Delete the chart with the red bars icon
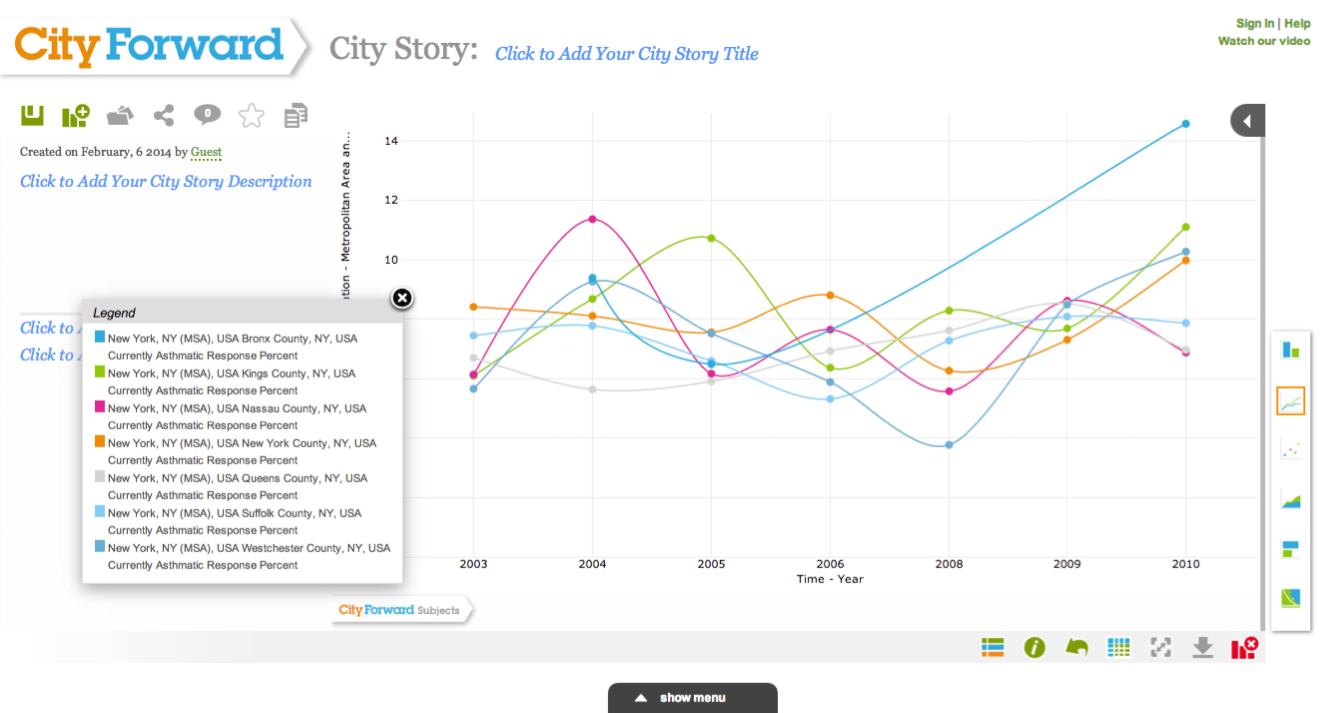Image resolution: width=1324 pixels, height=713 pixels. pyautogui.click(x=1245, y=648)
